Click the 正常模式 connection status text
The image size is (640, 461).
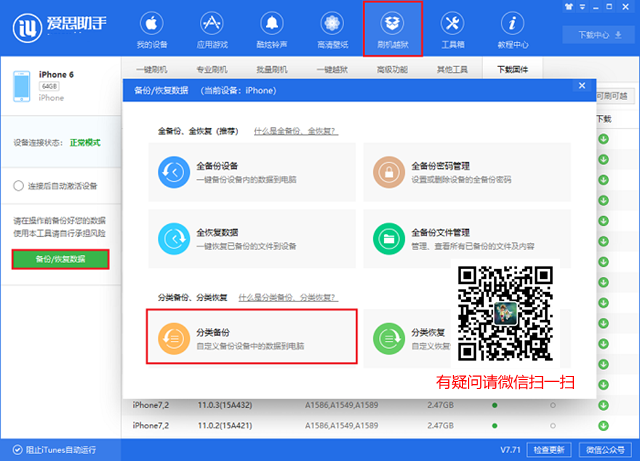(x=85, y=143)
